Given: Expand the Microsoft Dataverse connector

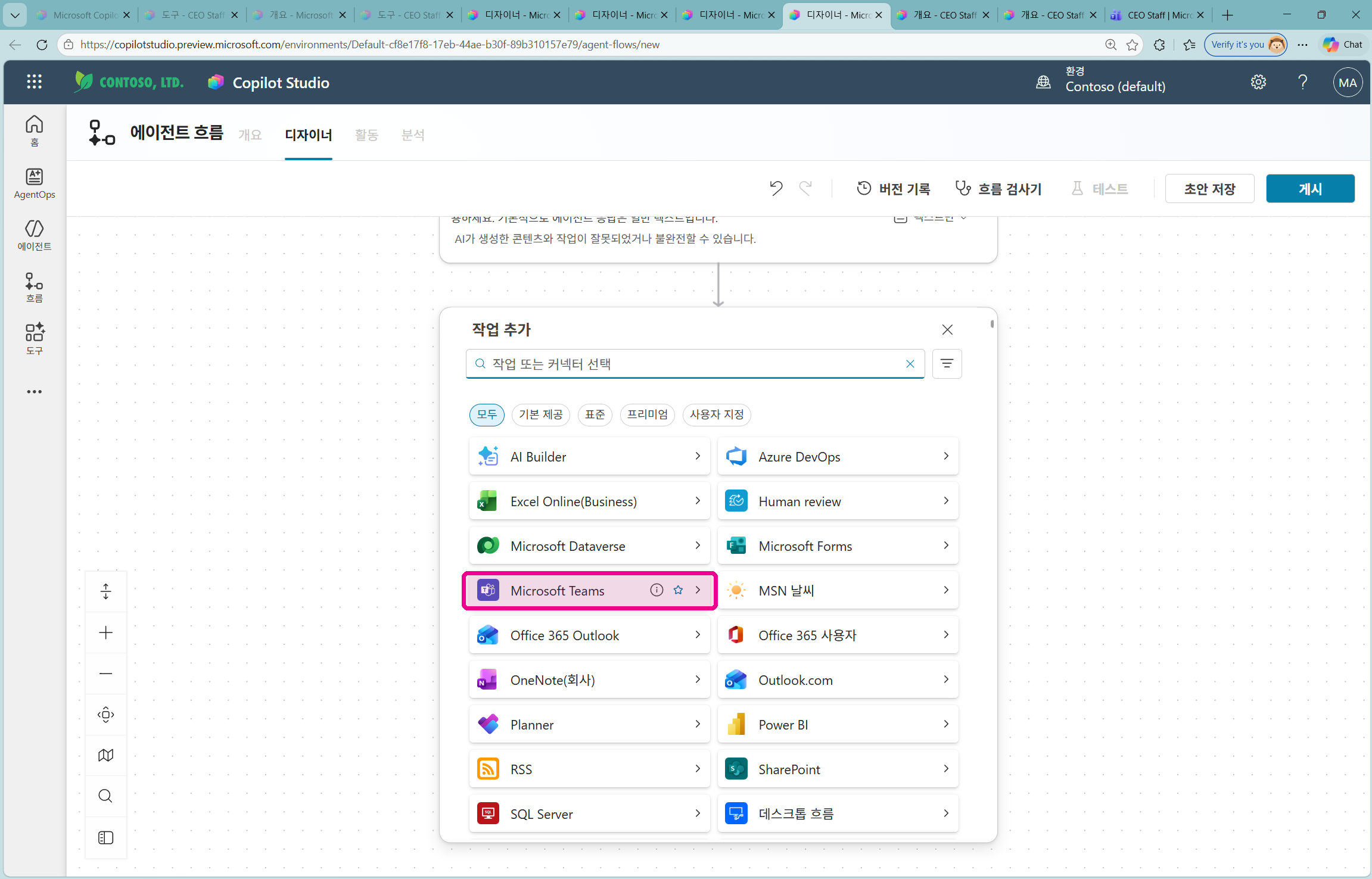Looking at the screenshot, I should coord(590,546).
